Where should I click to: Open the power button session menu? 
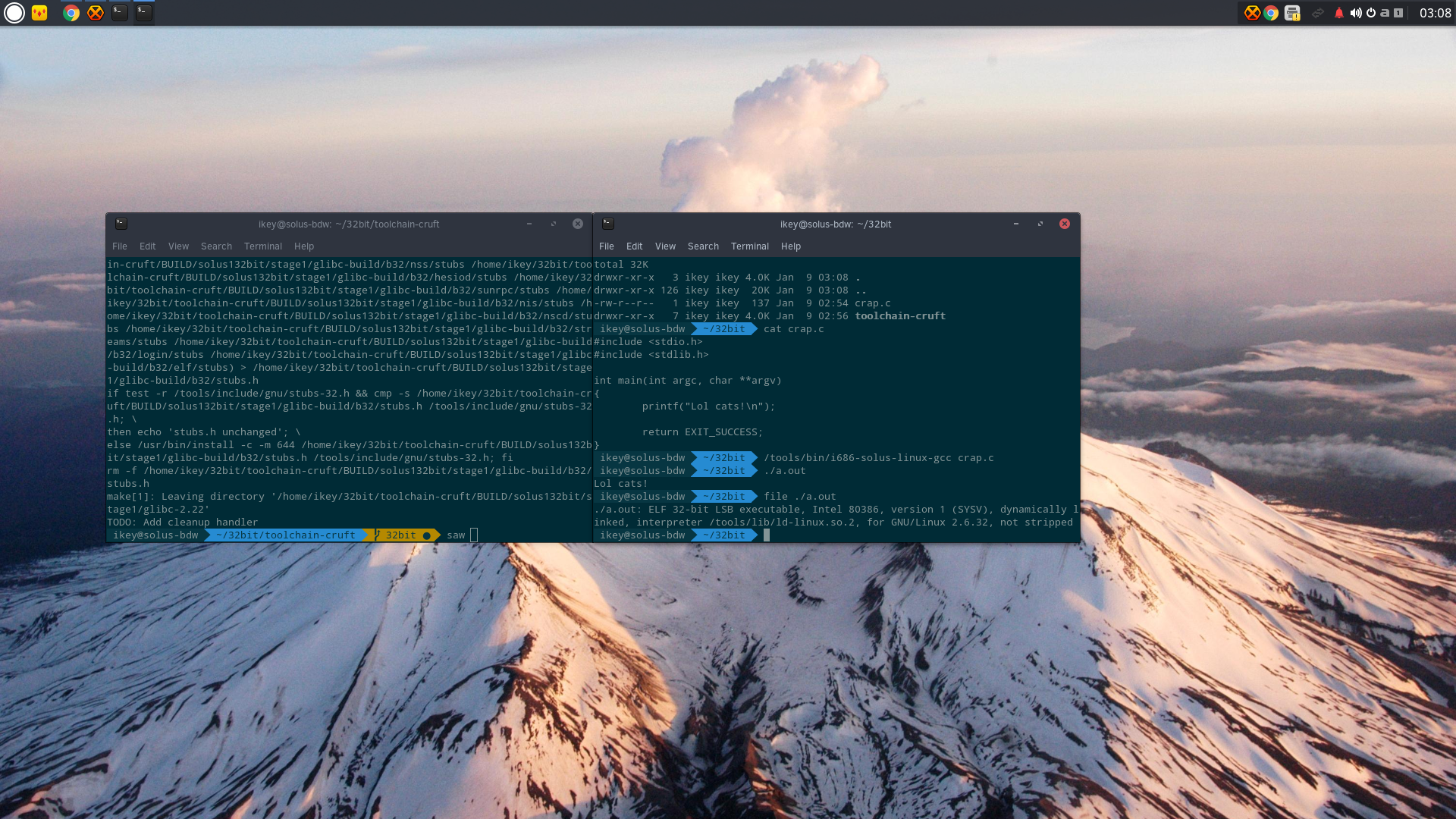point(1371,13)
